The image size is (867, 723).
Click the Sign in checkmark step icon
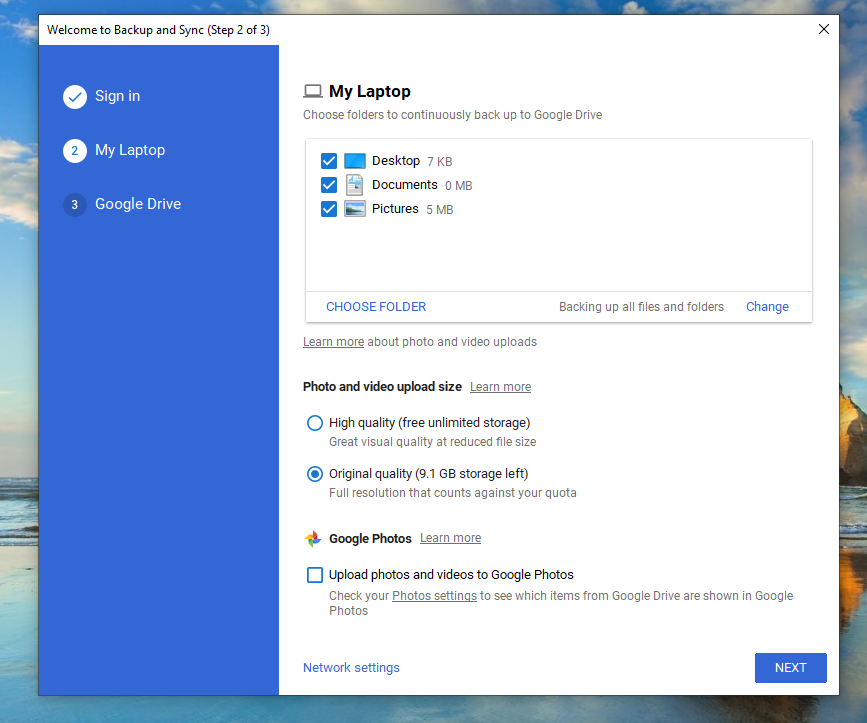[75, 97]
